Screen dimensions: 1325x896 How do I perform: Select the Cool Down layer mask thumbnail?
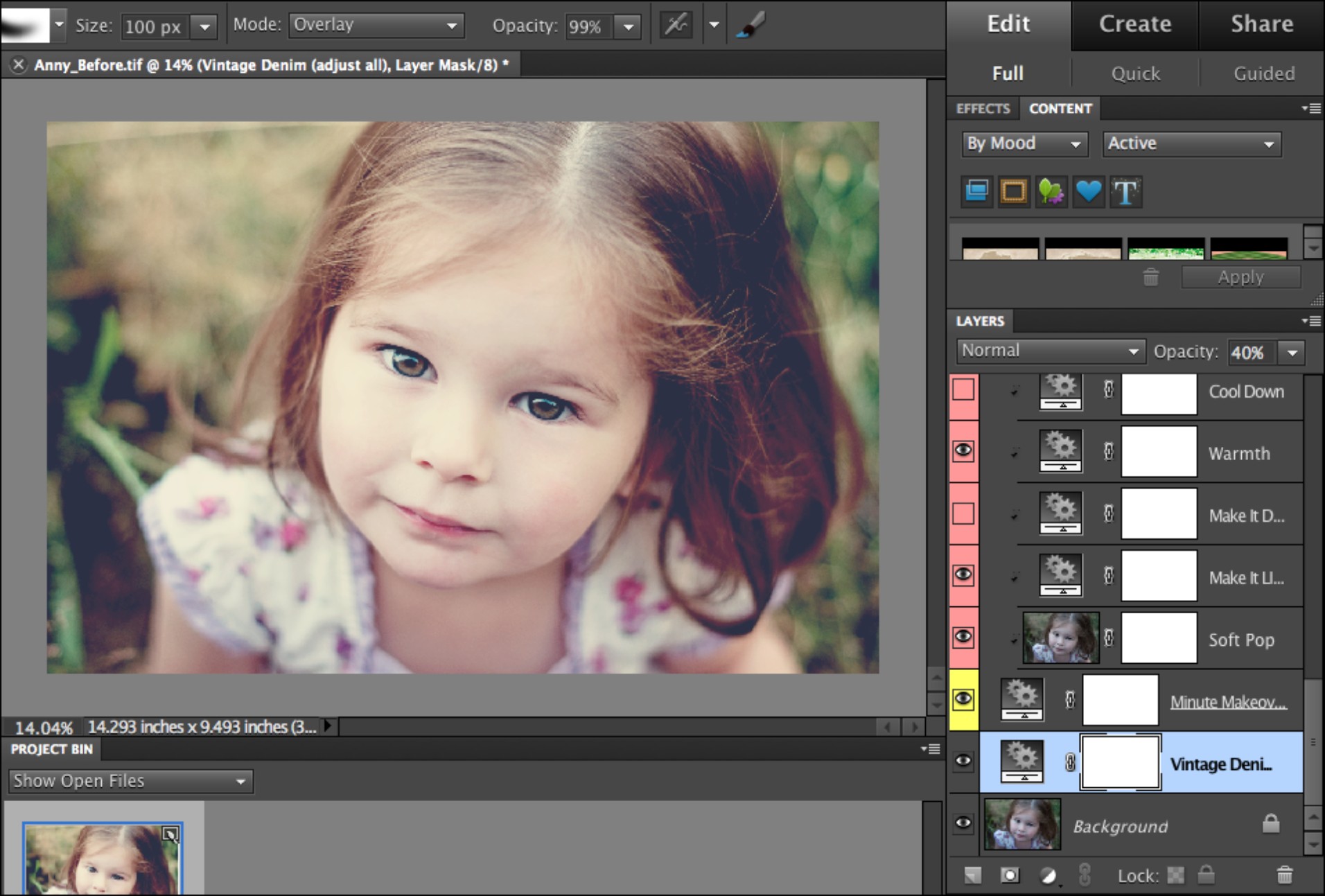1159,394
